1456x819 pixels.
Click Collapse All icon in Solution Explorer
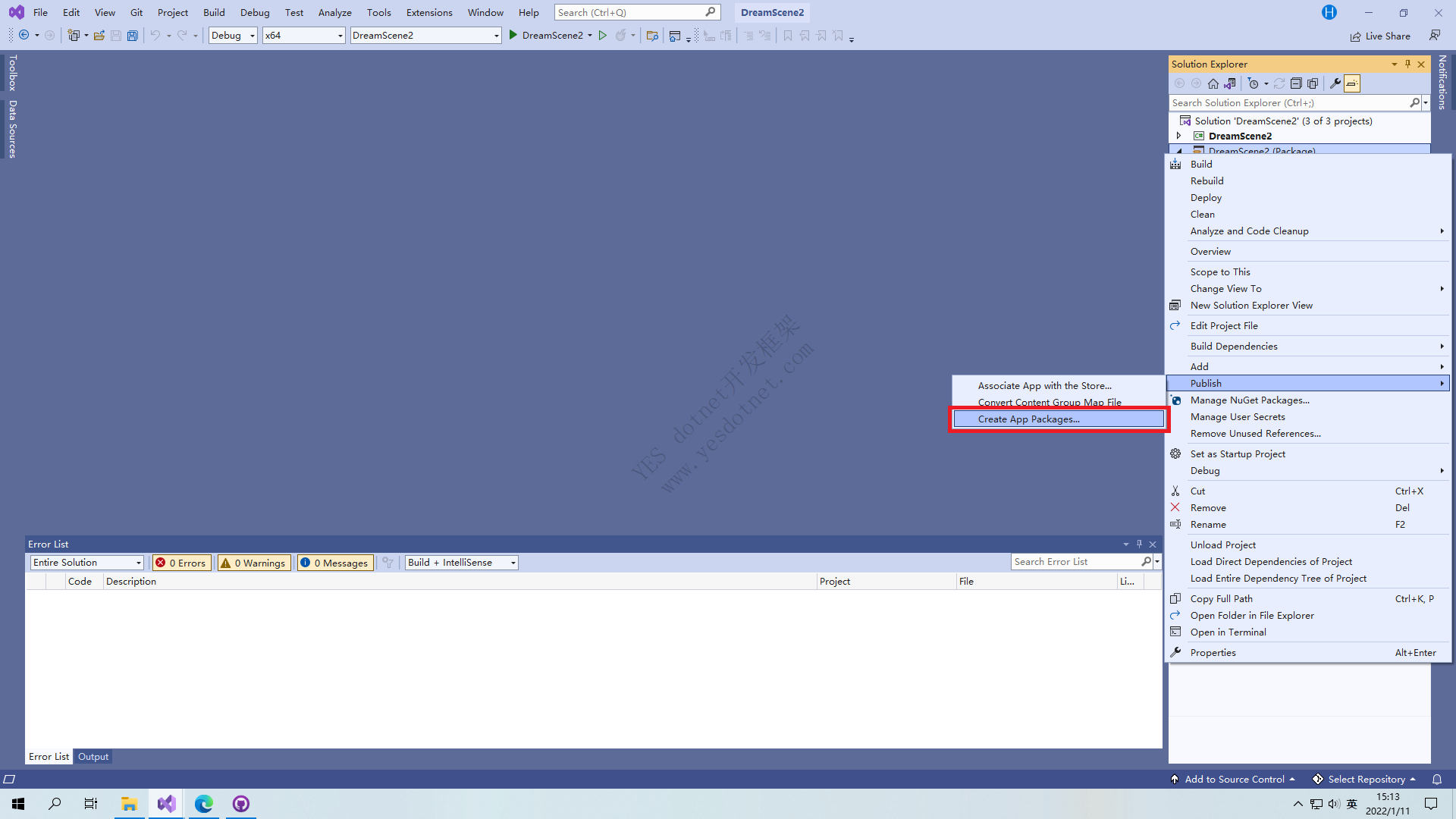[1296, 83]
